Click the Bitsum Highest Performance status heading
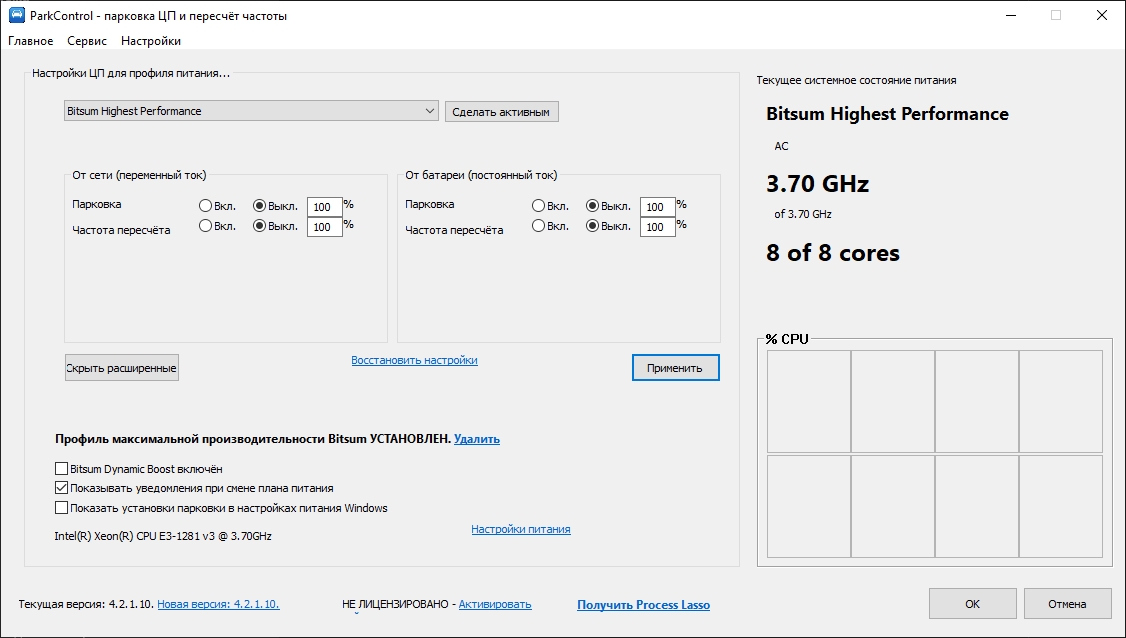The width and height of the screenshot is (1126, 638). tap(888, 114)
